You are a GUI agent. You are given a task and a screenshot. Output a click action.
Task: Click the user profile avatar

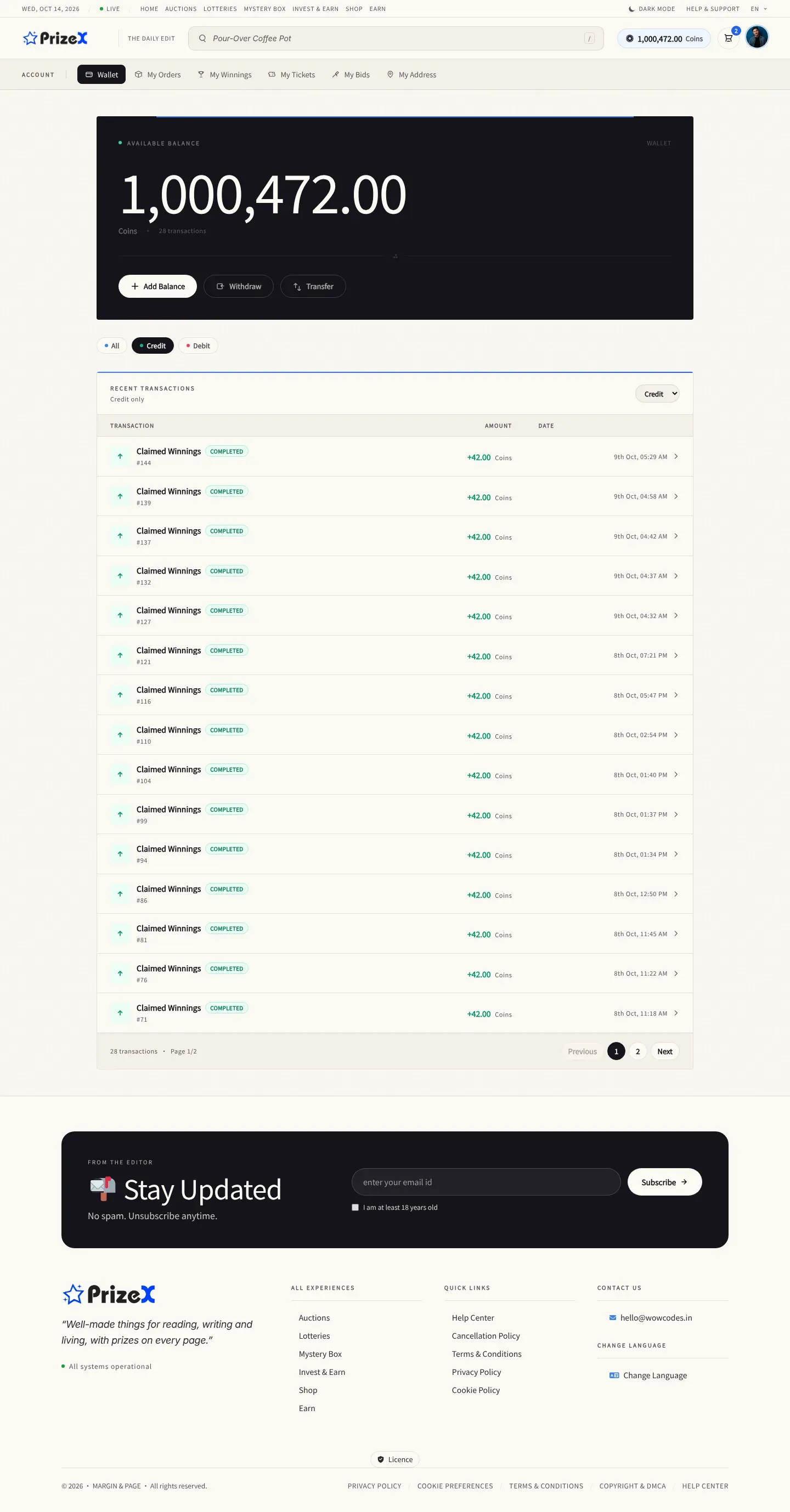[x=757, y=37]
